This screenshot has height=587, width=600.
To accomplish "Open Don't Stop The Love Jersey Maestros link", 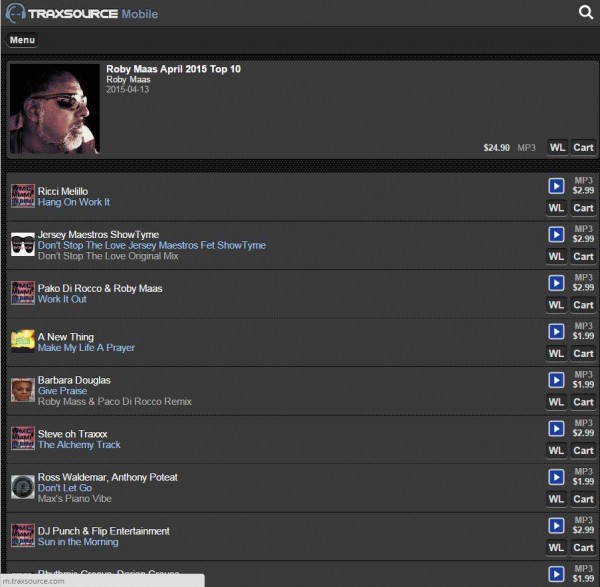I will 152,245.
